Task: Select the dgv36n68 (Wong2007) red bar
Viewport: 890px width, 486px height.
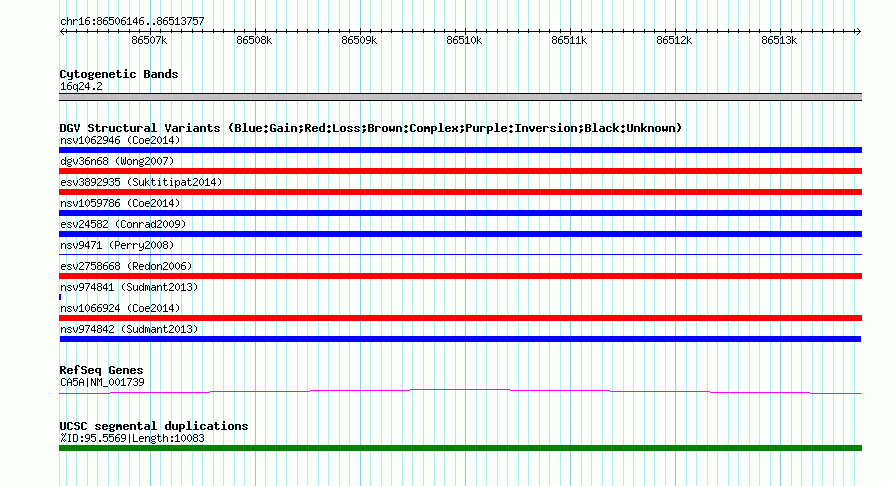Action: coord(460,171)
